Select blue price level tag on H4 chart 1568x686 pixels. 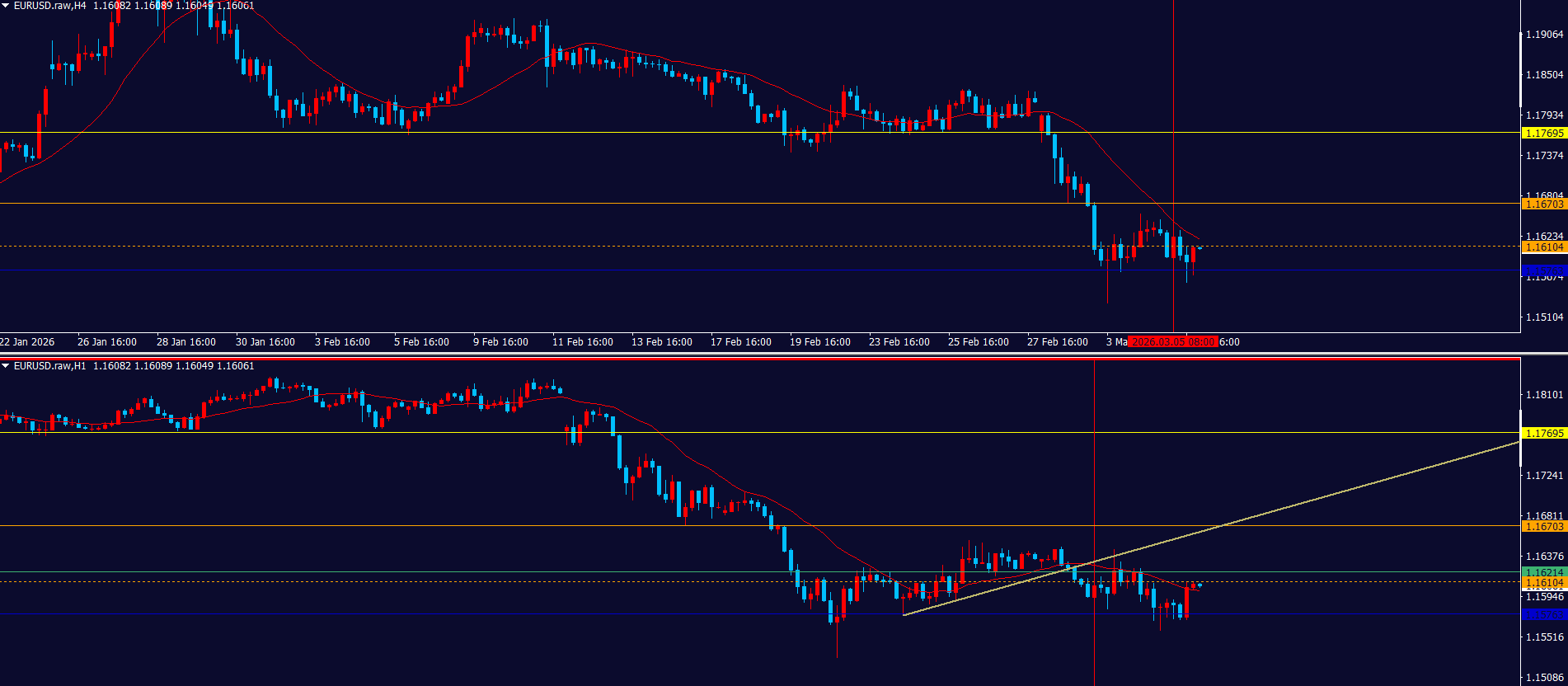1543,270
